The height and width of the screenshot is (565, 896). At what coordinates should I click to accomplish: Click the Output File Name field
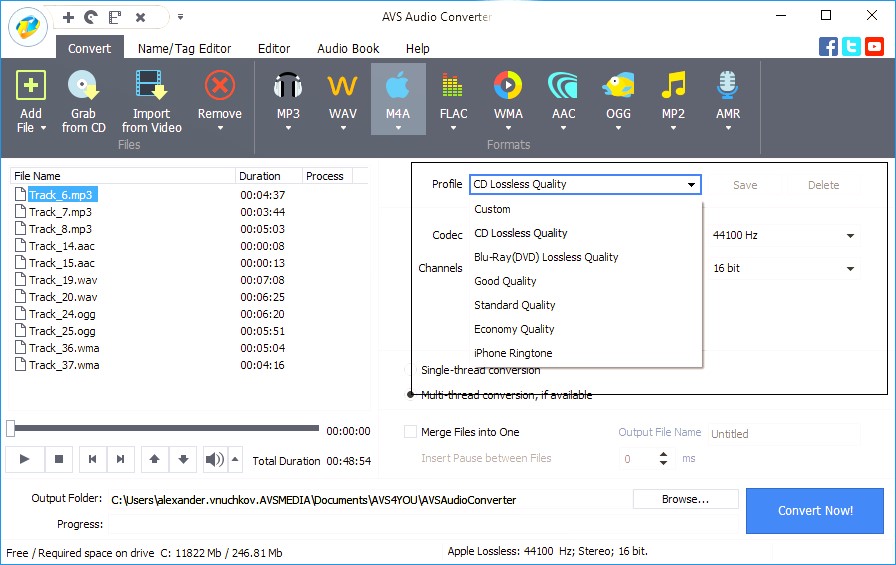pos(784,434)
